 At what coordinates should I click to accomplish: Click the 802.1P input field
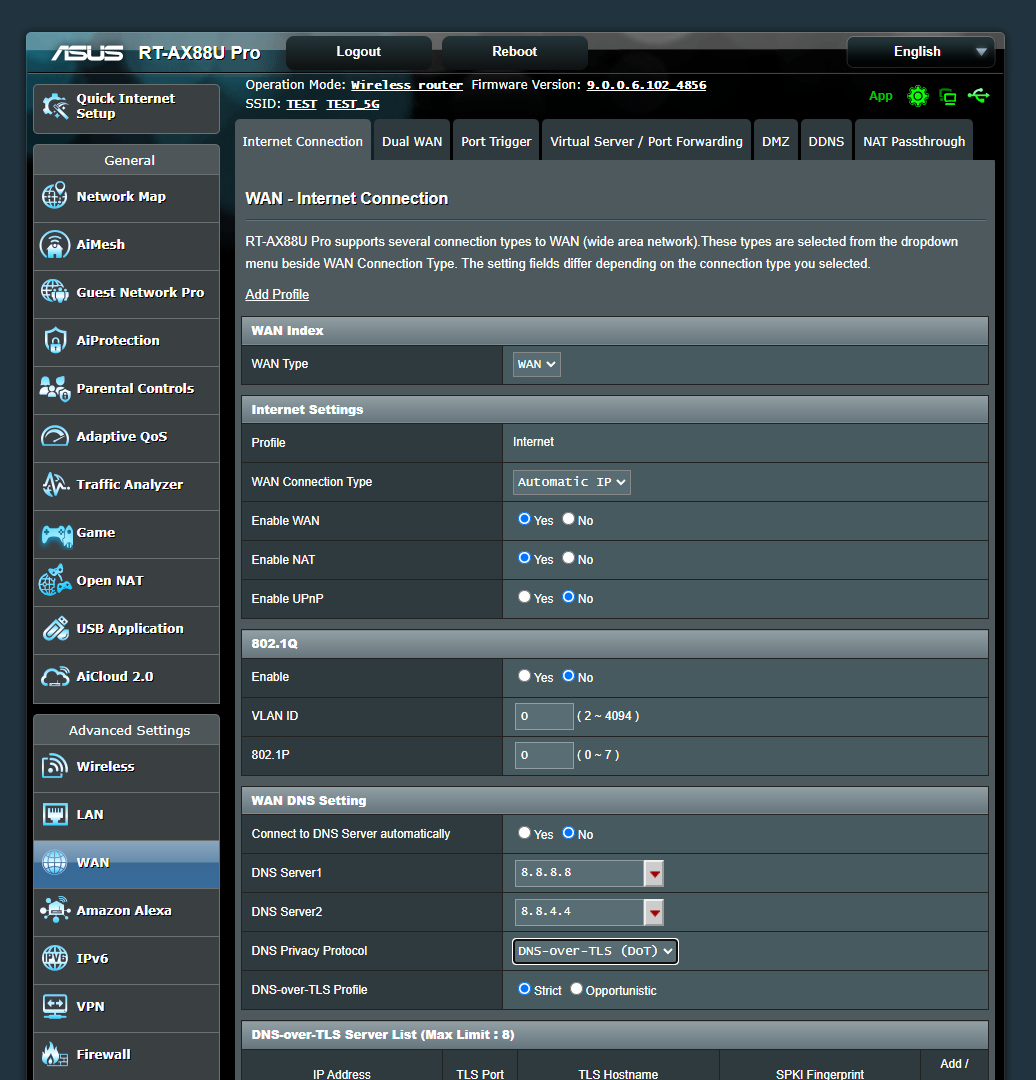click(x=544, y=756)
